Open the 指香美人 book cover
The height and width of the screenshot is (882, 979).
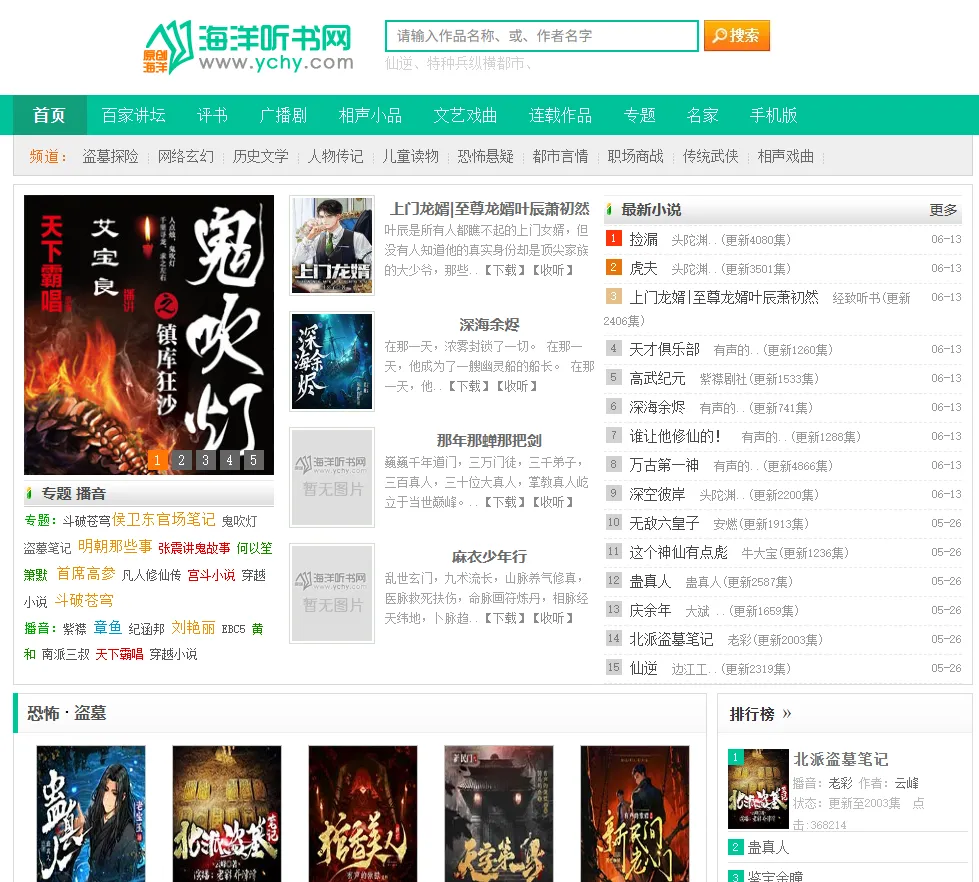tap(363, 814)
